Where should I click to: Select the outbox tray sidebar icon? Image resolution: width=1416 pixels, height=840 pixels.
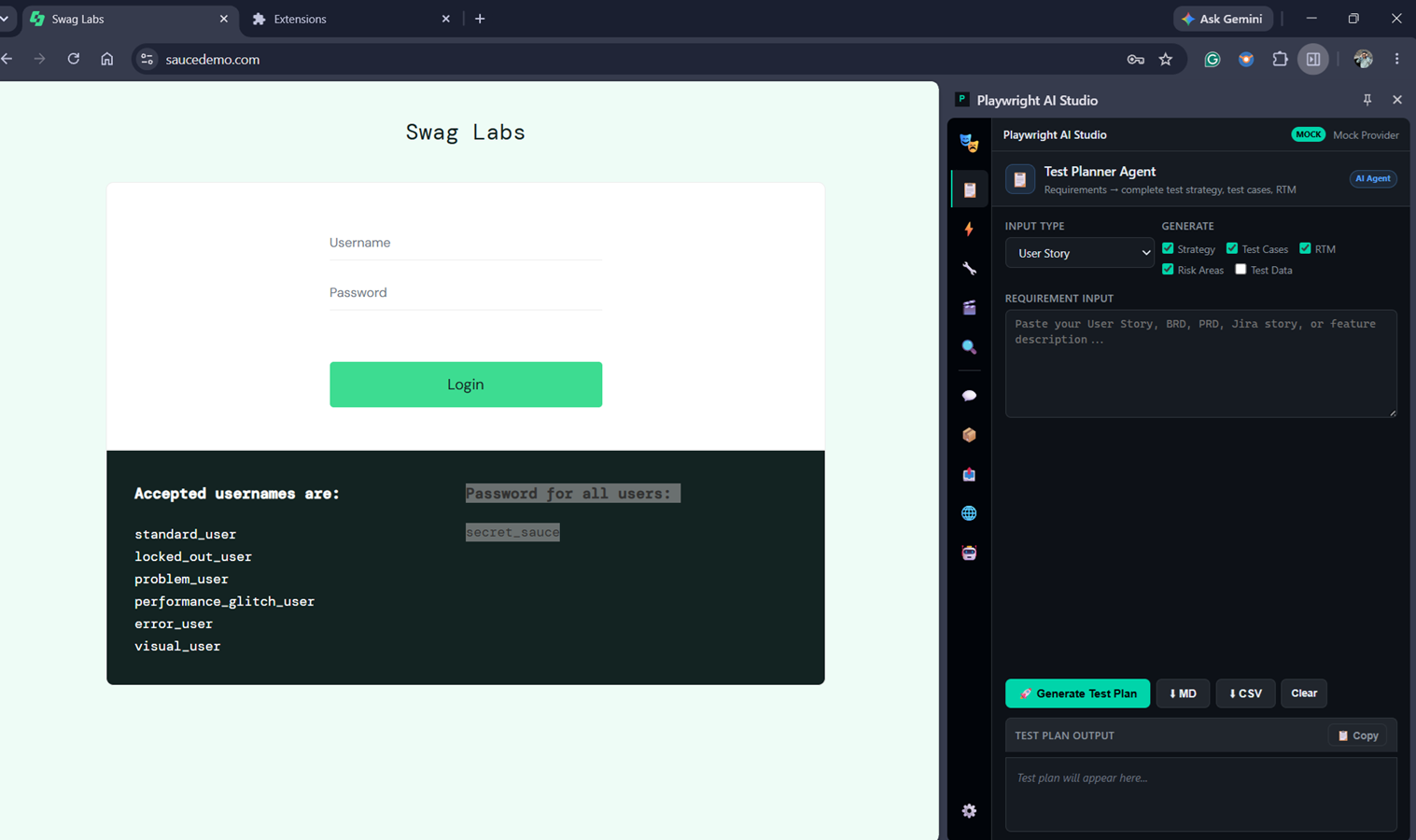coord(970,474)
